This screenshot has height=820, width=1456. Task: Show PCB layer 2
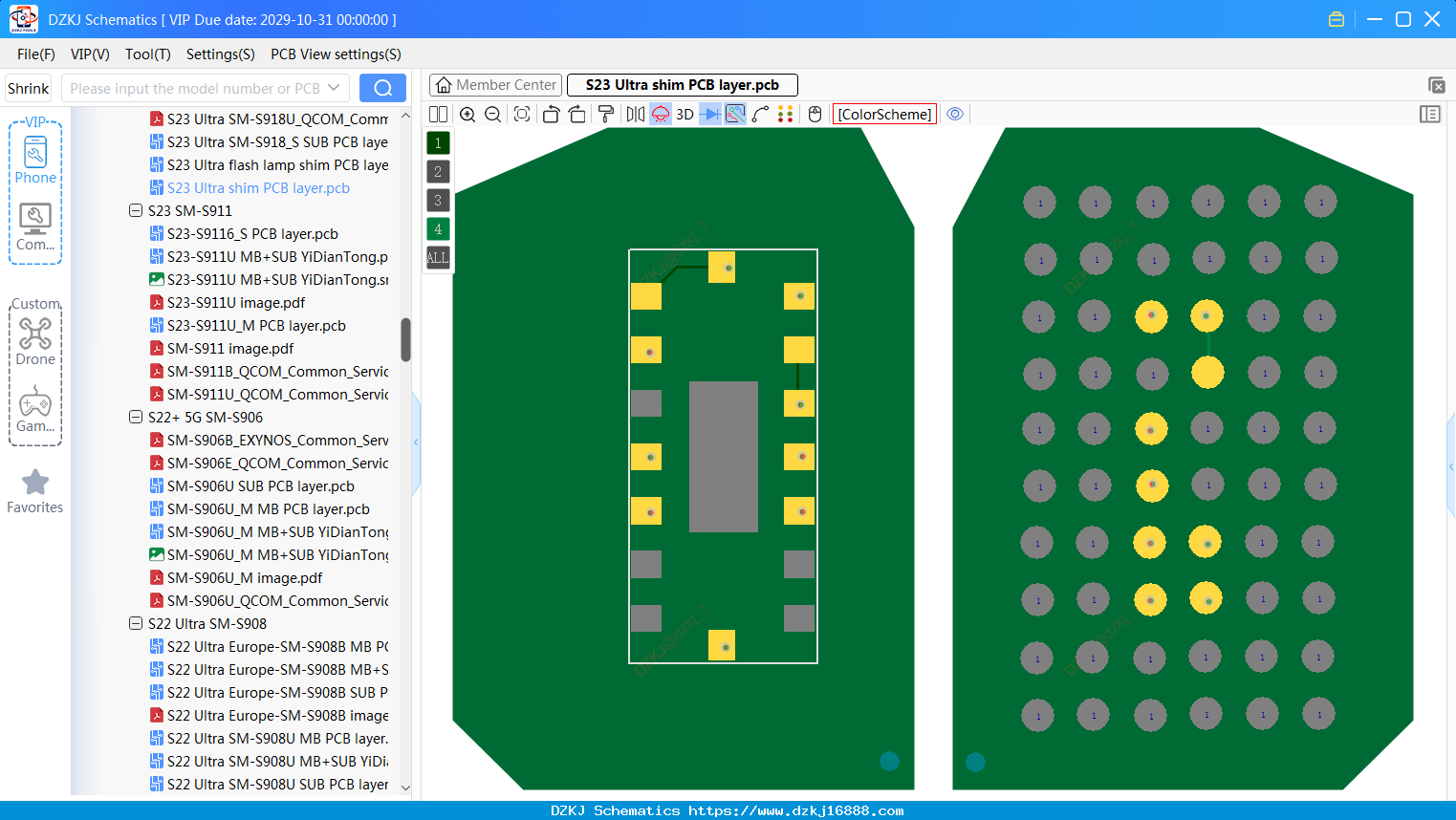(438, 172)
